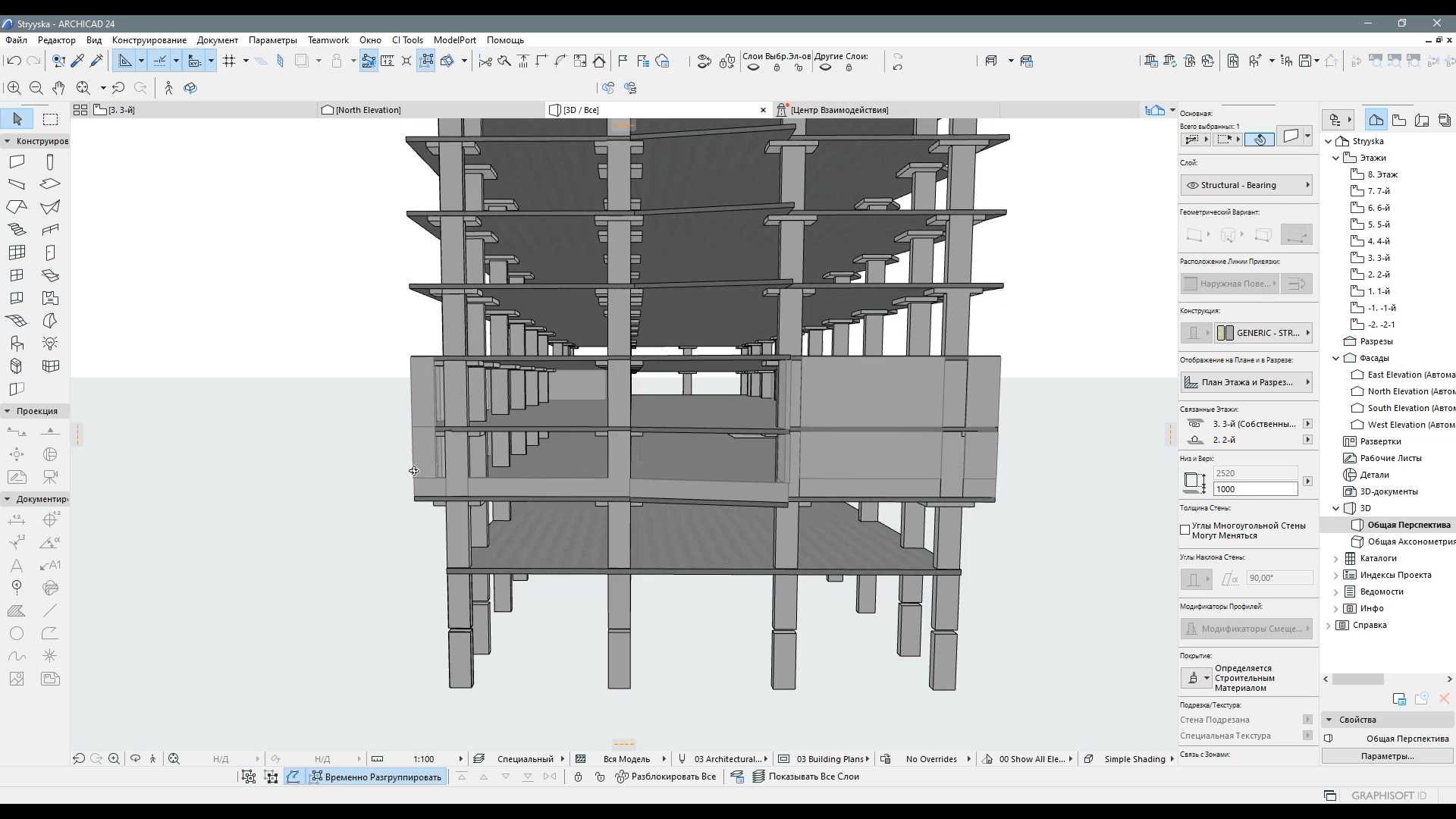Click the Zoom In magnifier icon

(14, 88)
